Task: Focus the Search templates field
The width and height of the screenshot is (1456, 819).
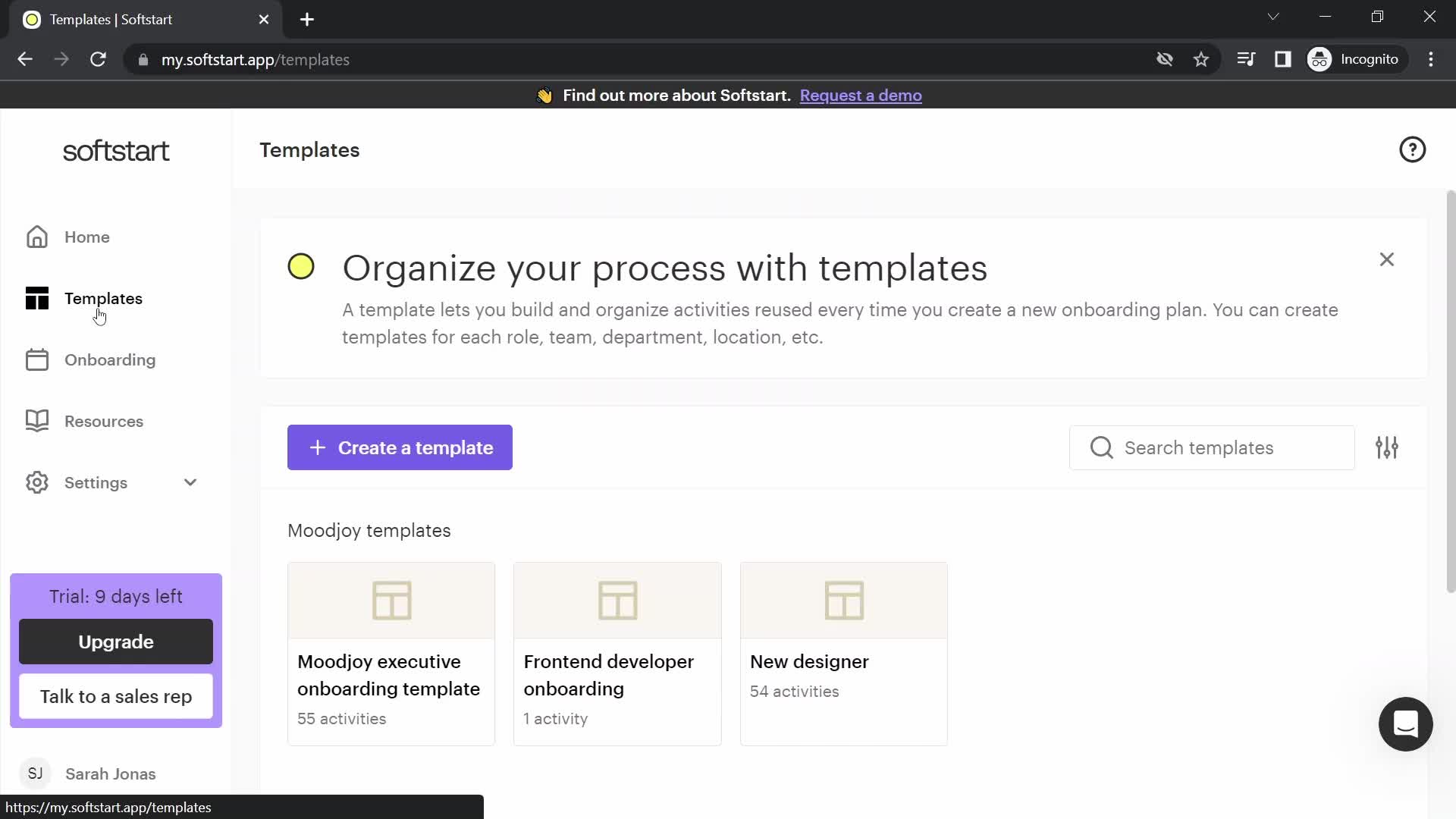Action: pos(1211,448)
